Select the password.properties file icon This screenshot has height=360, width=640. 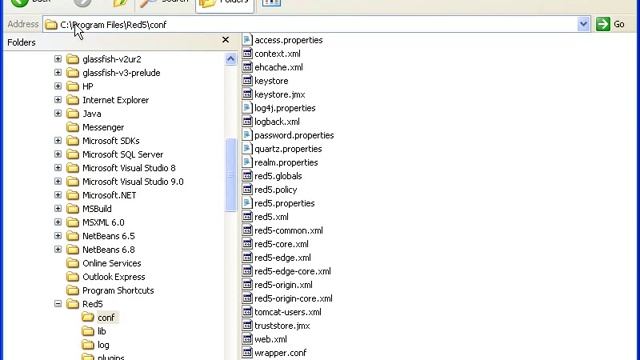(247, 135)
